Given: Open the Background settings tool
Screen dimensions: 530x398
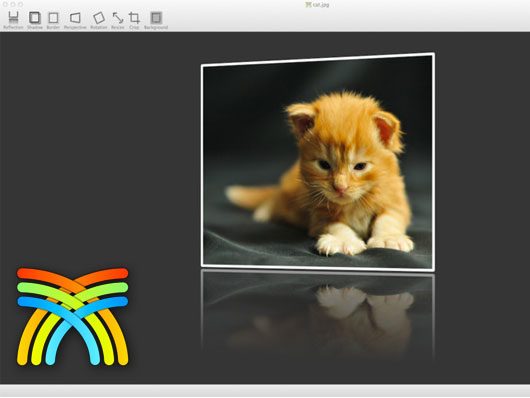Looking at the screenshot, I should tap(156, 20).
